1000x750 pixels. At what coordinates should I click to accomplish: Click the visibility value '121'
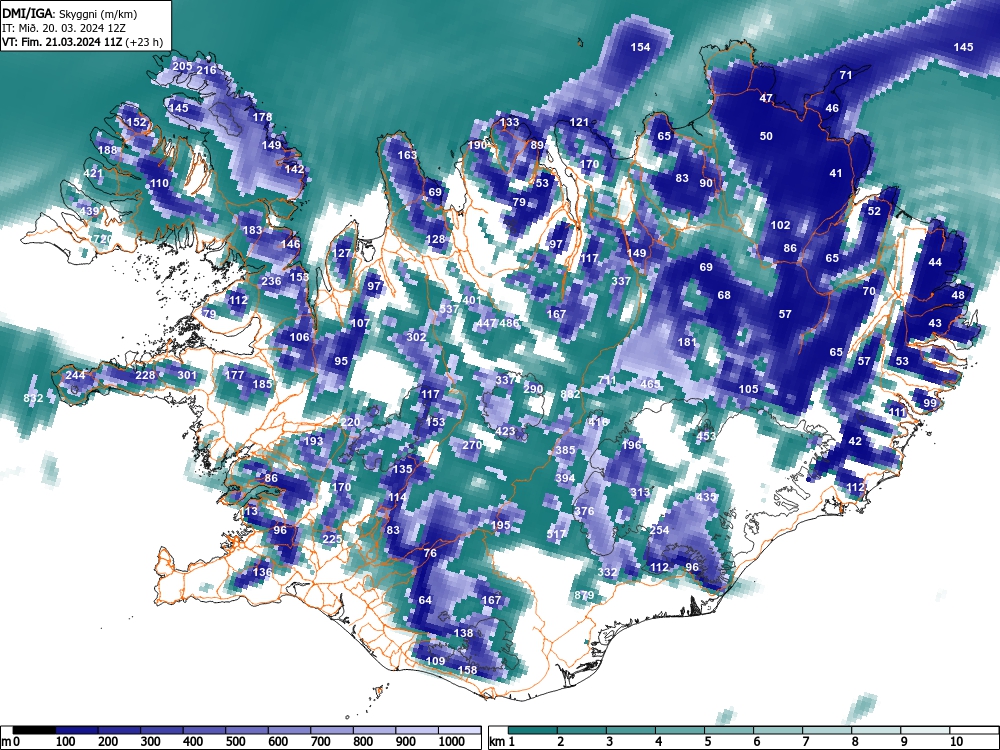(579, 122)
